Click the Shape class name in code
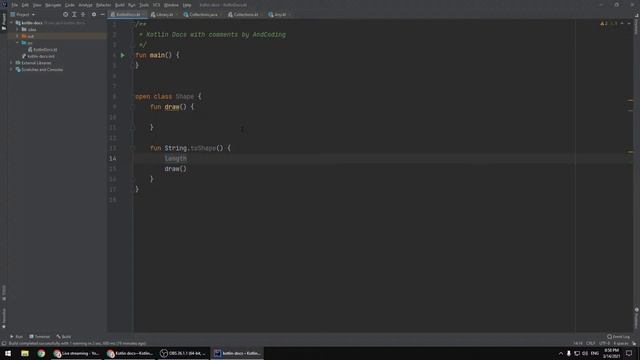 point(184,97)
